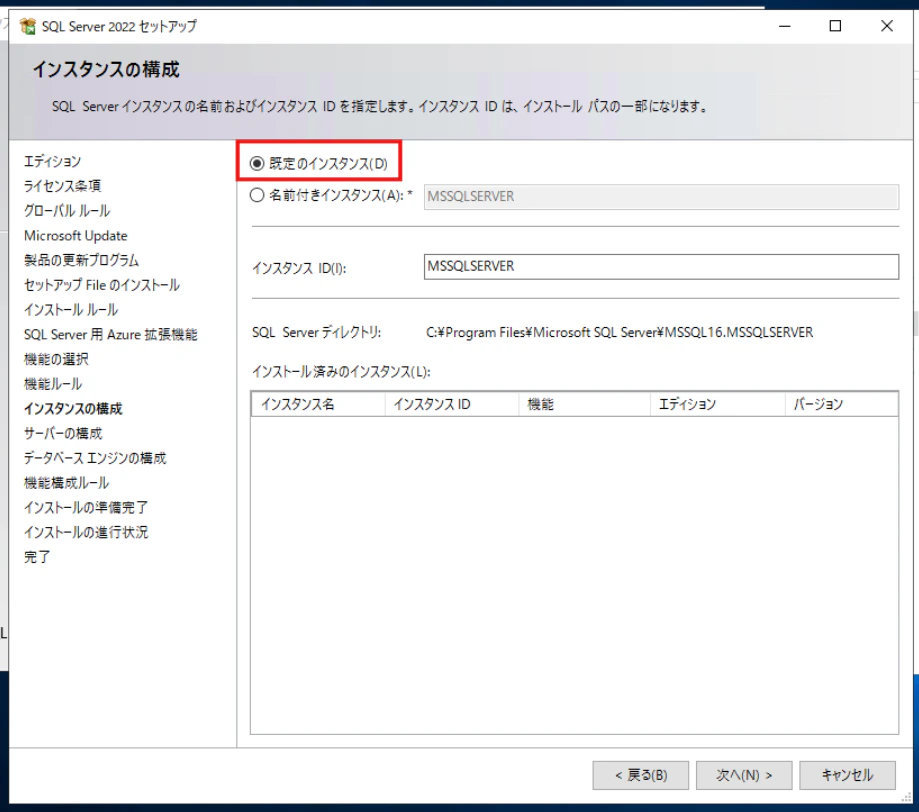Select the 製品の更新プログラム step
This screenshot has width=919, height=812.
81,260
